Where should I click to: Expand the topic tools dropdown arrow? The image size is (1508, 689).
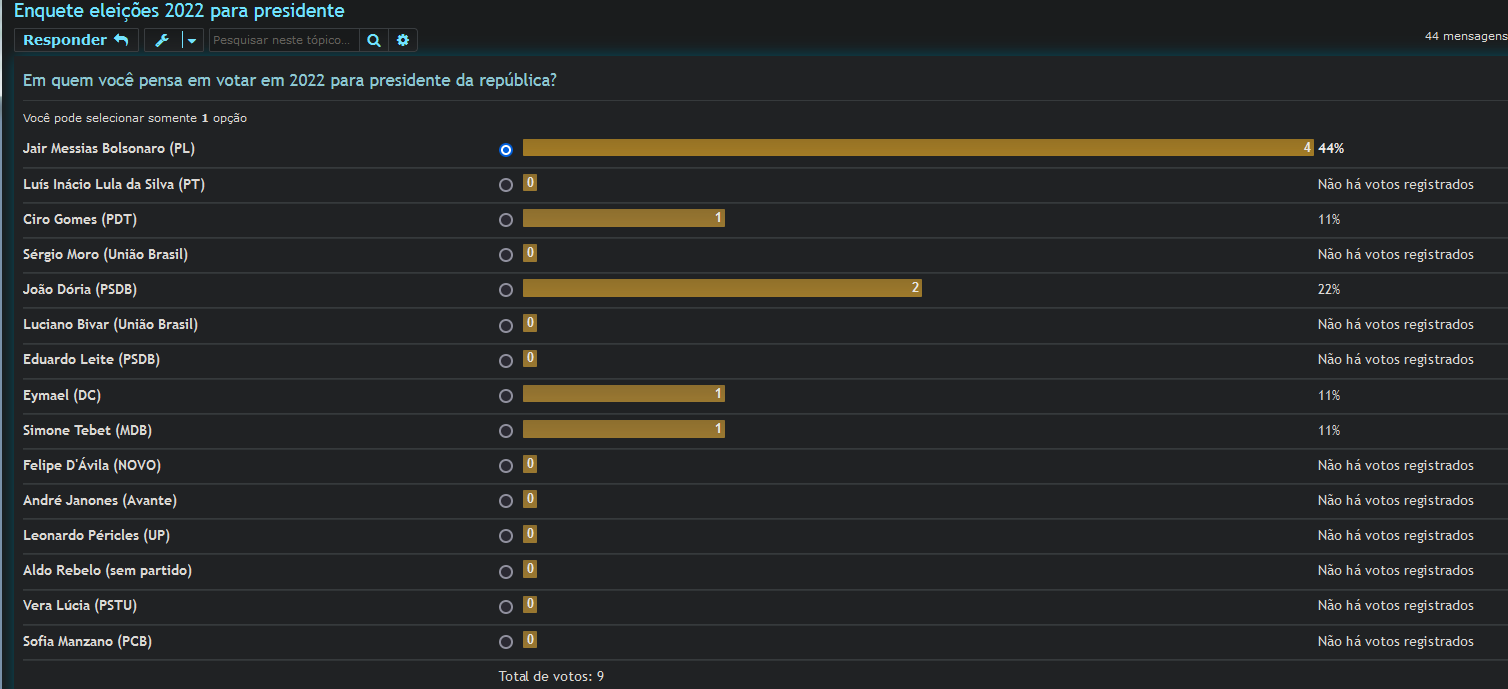(192, 40)
